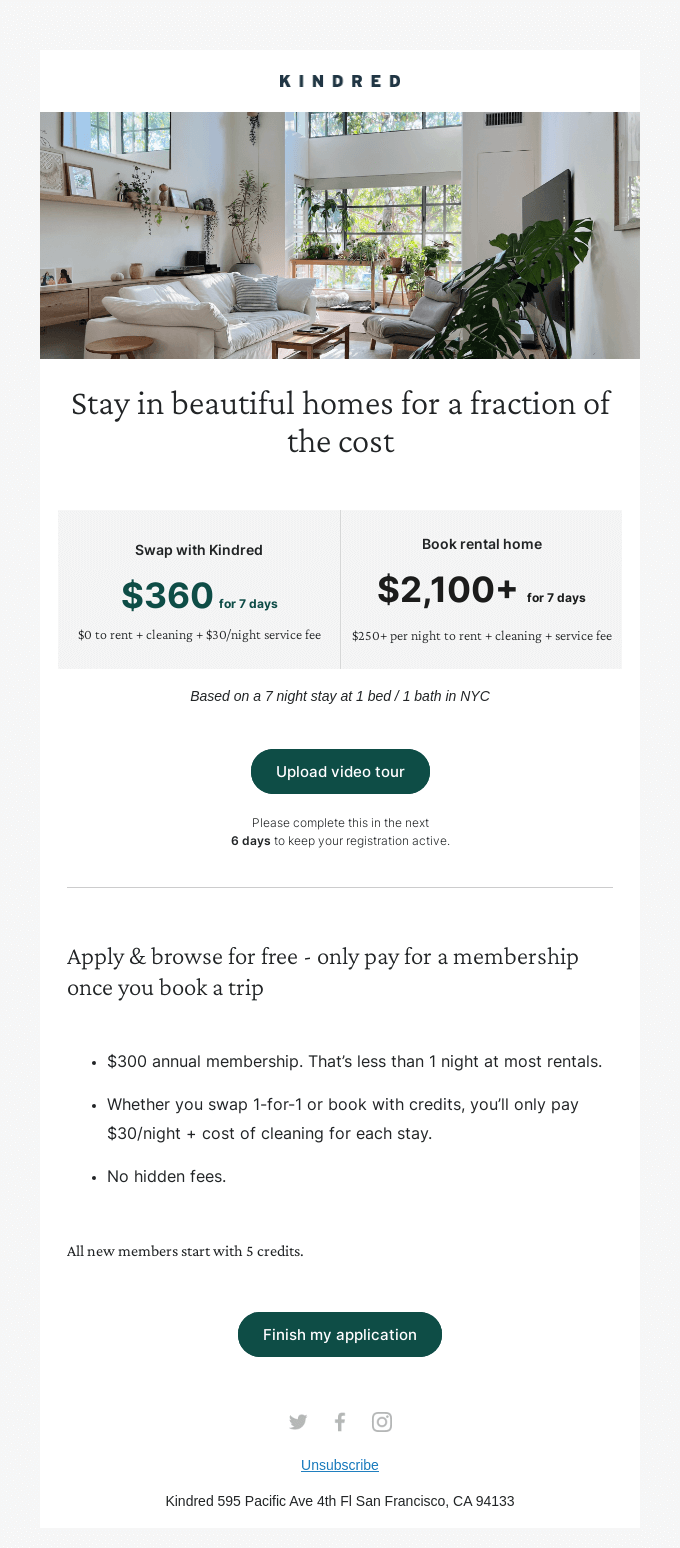This screenshot has width=680, height=1548.
Task: Click the 6 days deadline reminder text
Action: [340, 832]
